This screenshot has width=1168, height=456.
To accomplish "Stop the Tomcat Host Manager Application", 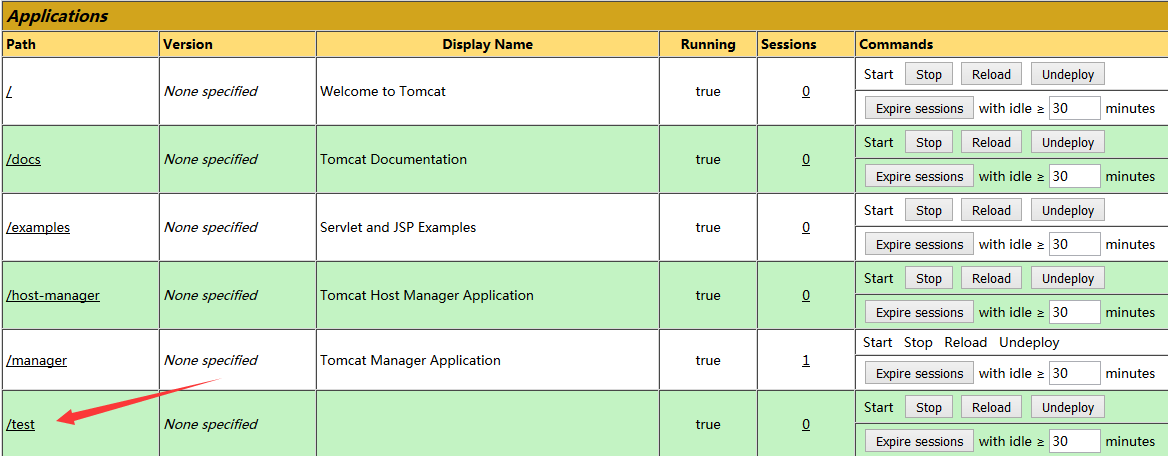I will coord(929,278).
